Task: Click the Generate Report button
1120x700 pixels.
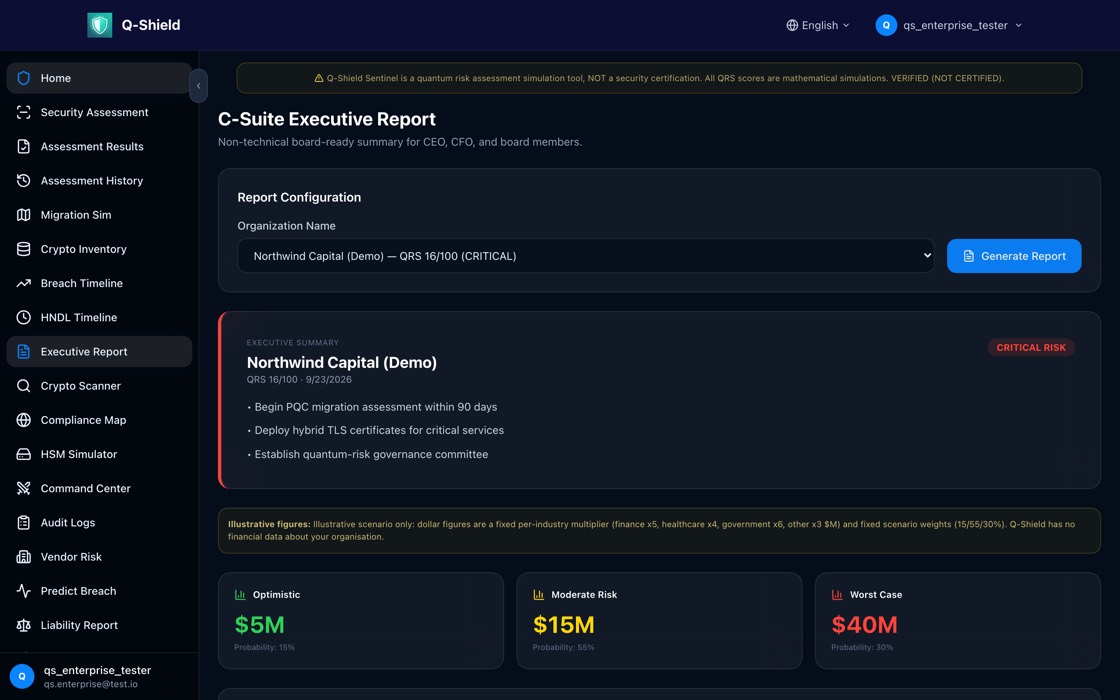Action: coord(1014,256)
